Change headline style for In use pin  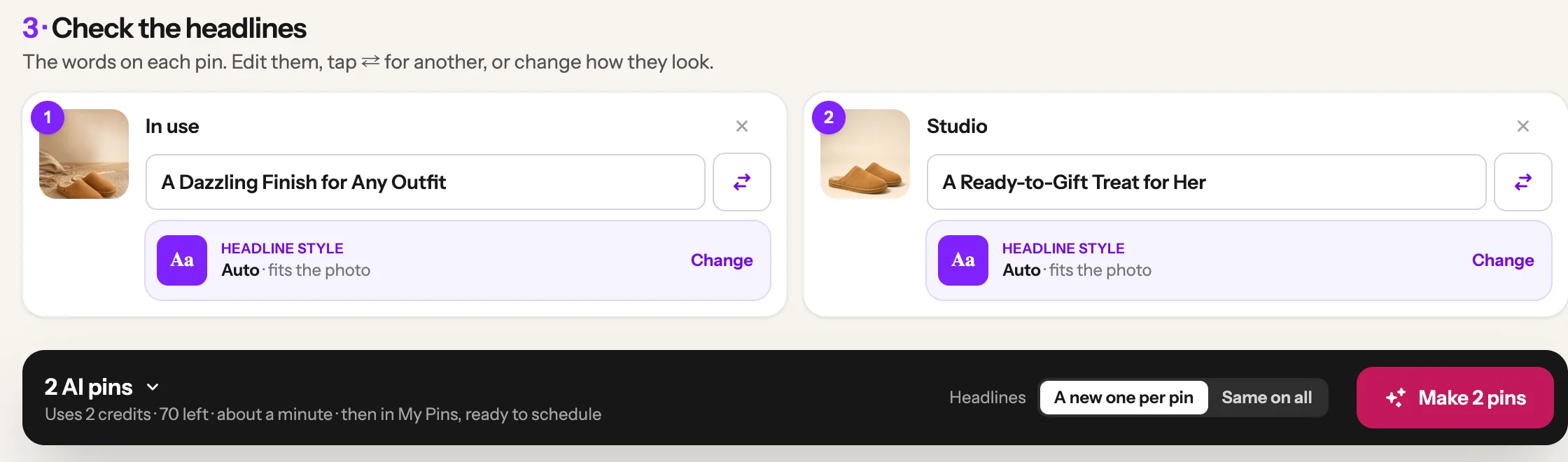[722, 260]
